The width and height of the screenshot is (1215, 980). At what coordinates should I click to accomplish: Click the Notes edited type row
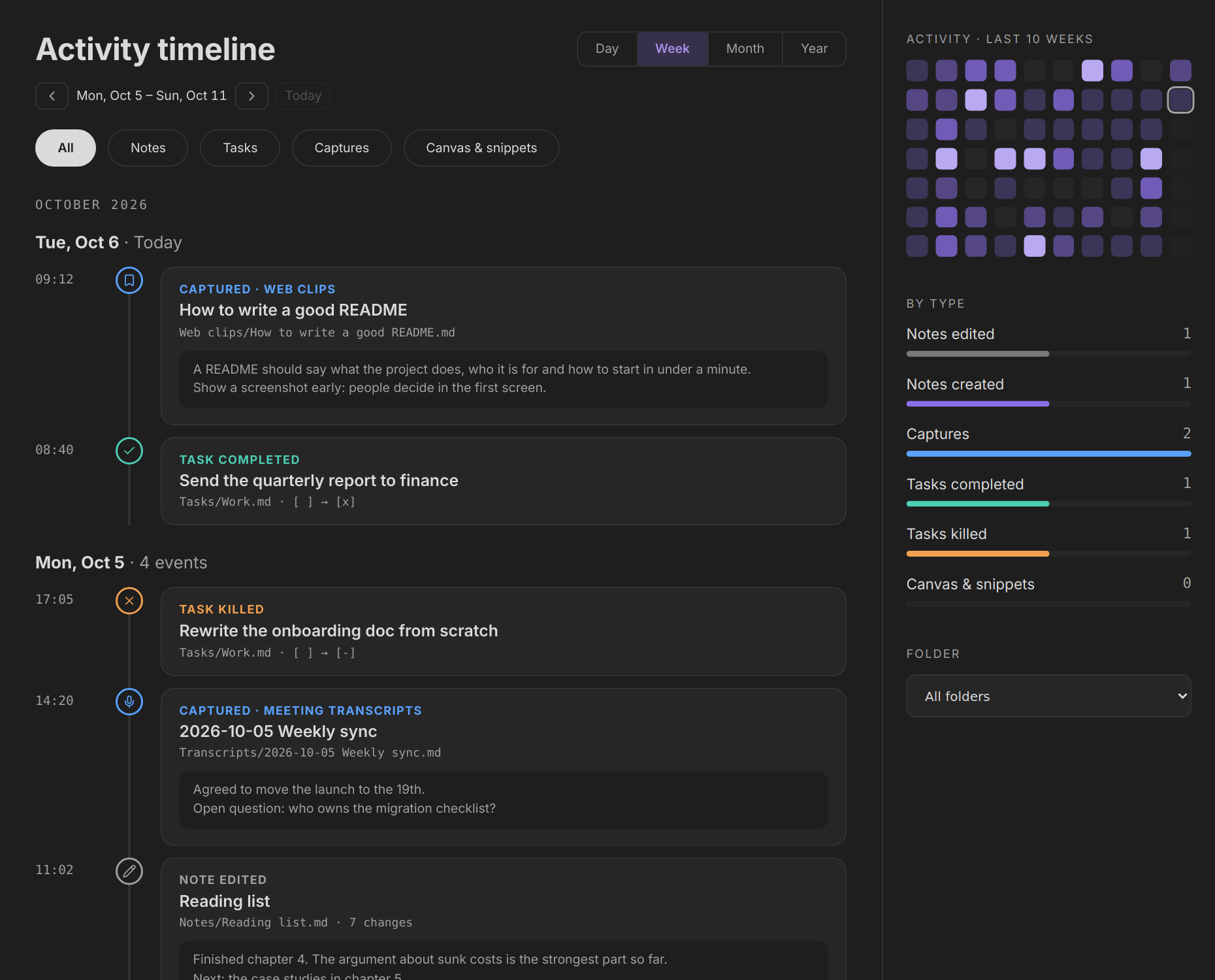(x=1048, y=341)
